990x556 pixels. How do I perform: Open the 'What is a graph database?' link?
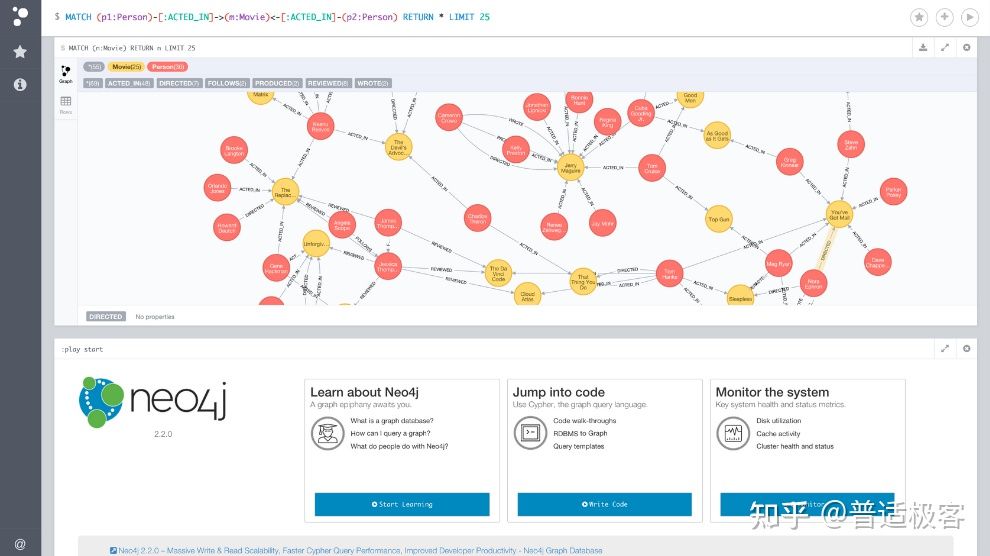coord(392,420)
